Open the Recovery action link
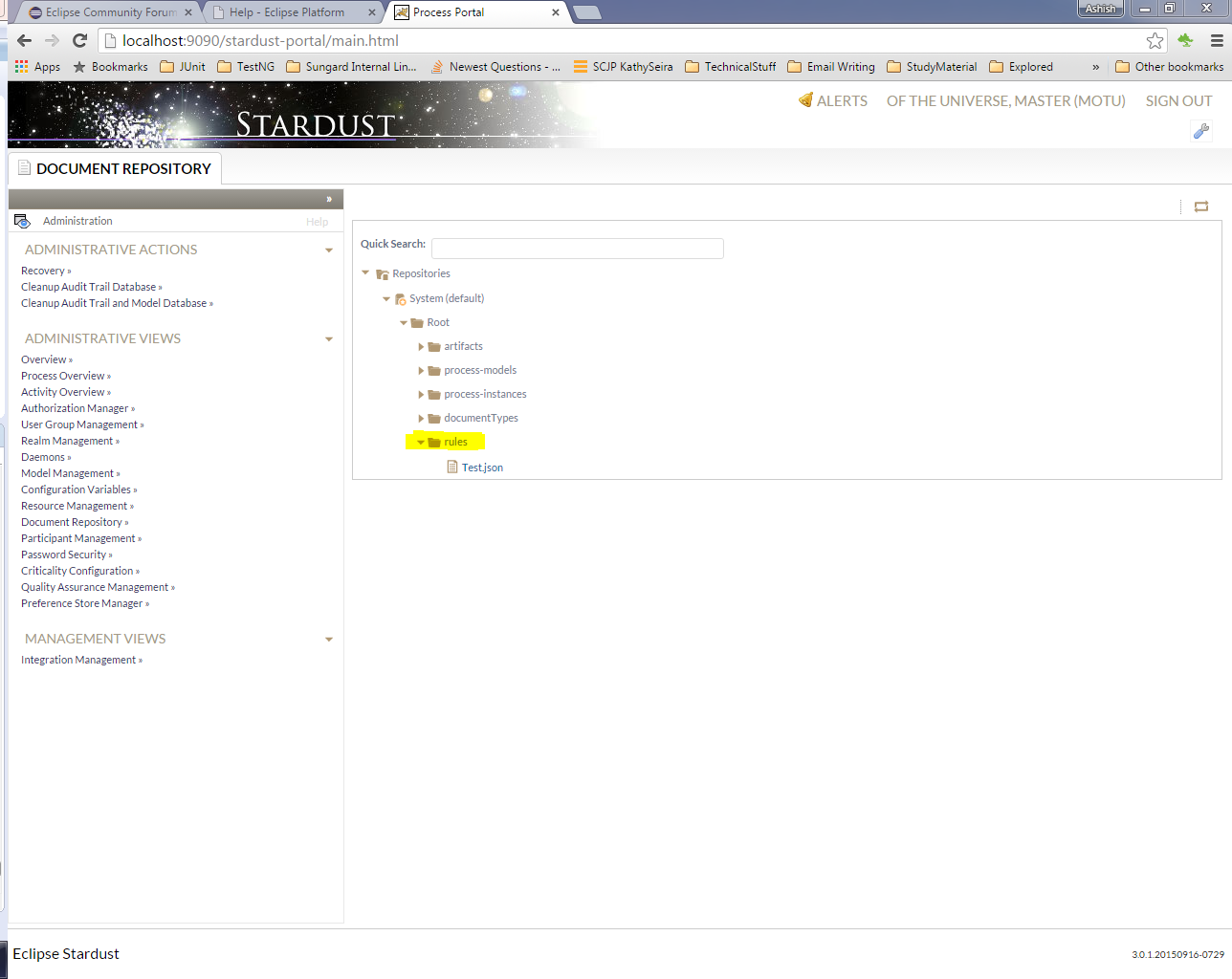This screenshot has width=1232, height=979. 46,271
